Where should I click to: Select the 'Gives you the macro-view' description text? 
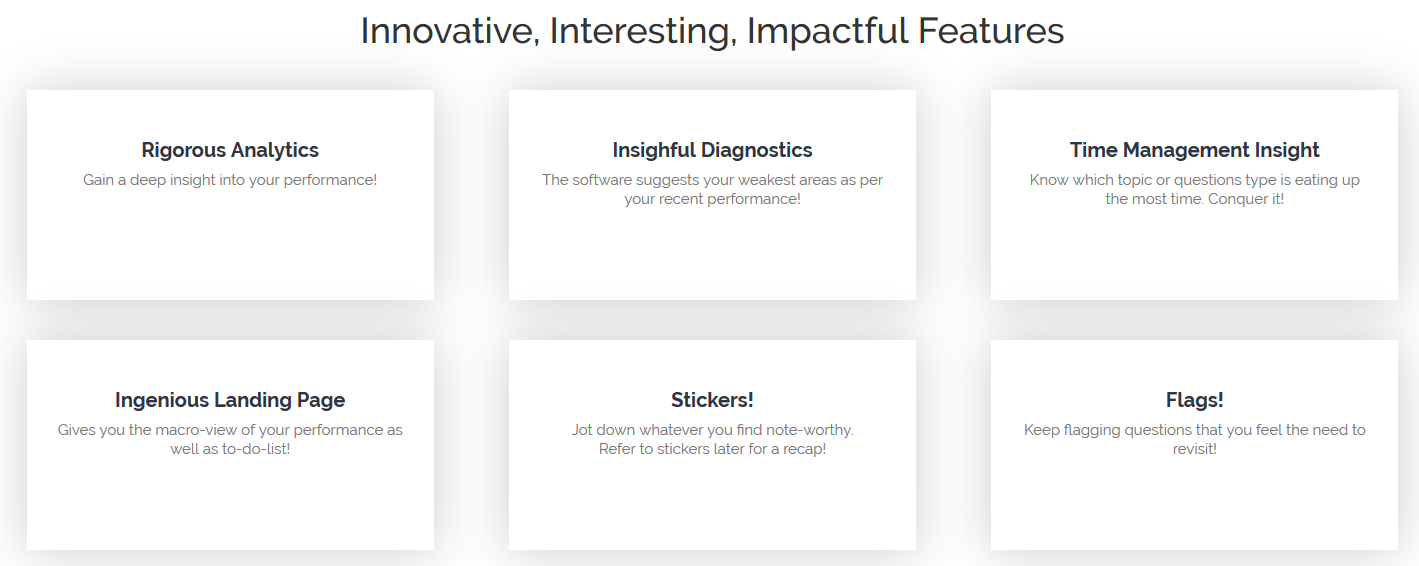[230, 439]
